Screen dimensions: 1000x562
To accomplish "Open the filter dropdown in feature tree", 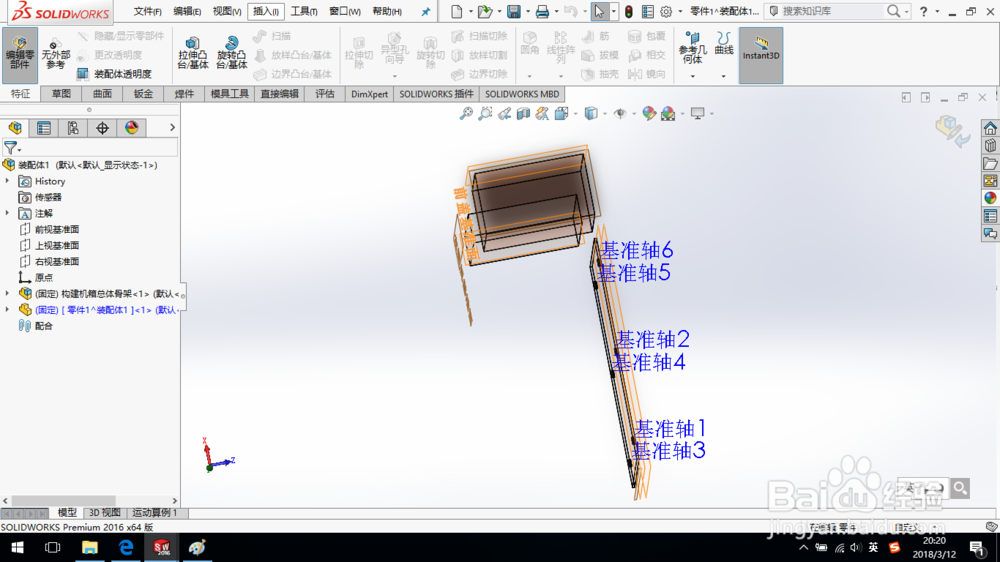I will (12, 148).
